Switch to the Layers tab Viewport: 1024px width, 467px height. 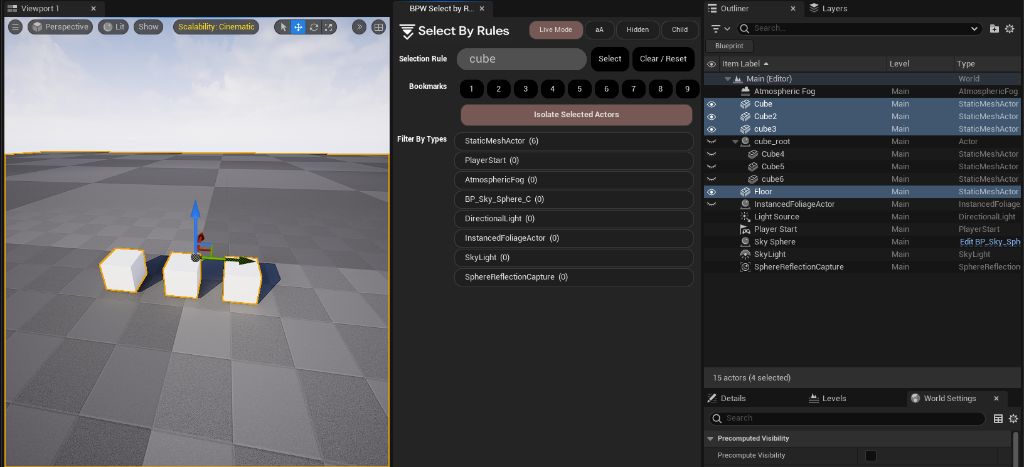[828, 8]
